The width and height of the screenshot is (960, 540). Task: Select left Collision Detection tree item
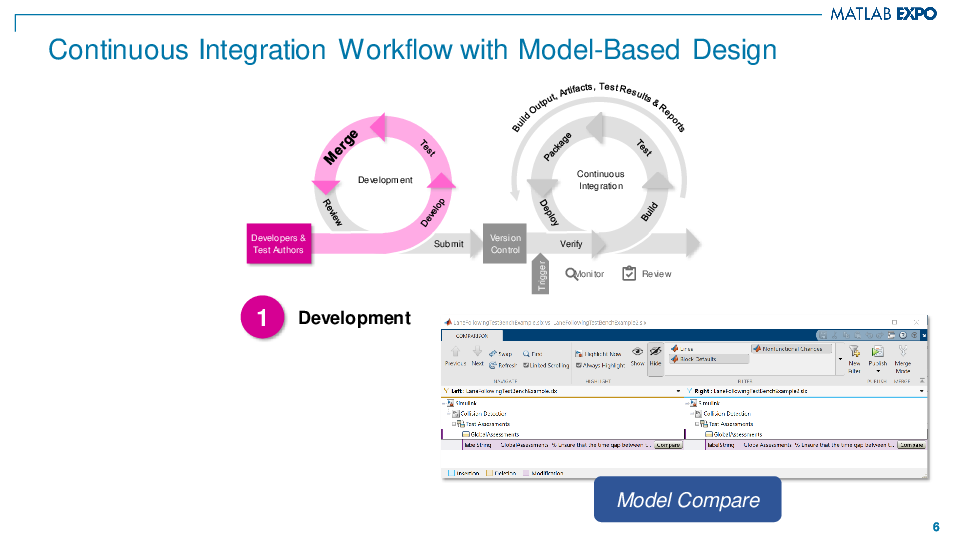(479, 414)
